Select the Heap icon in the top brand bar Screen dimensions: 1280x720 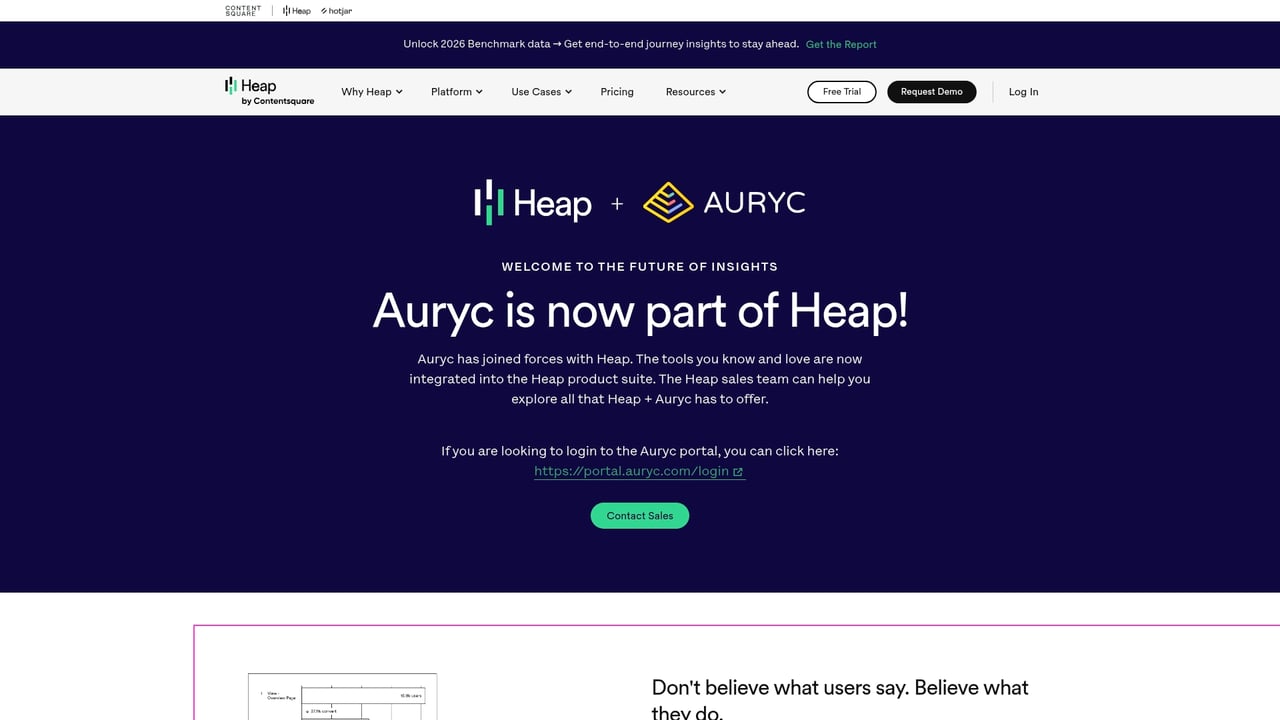(294, 10)
